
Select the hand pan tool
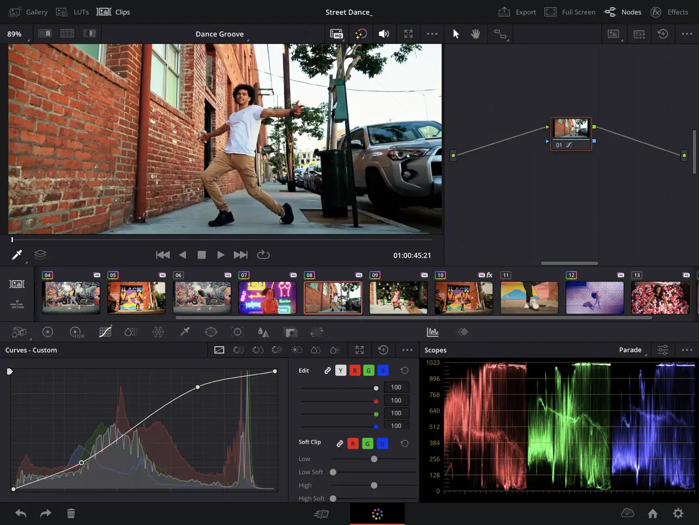click(475, 34)
